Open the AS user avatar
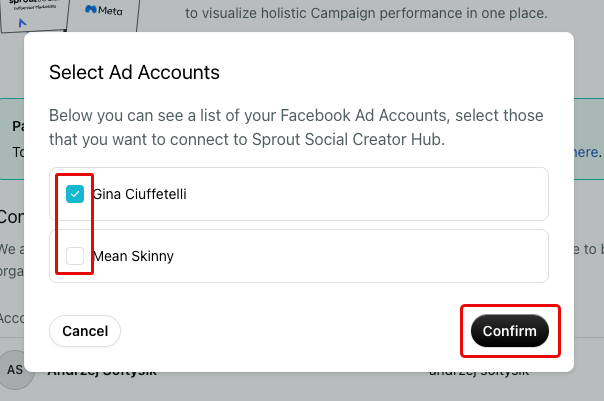 coord(15,370)
